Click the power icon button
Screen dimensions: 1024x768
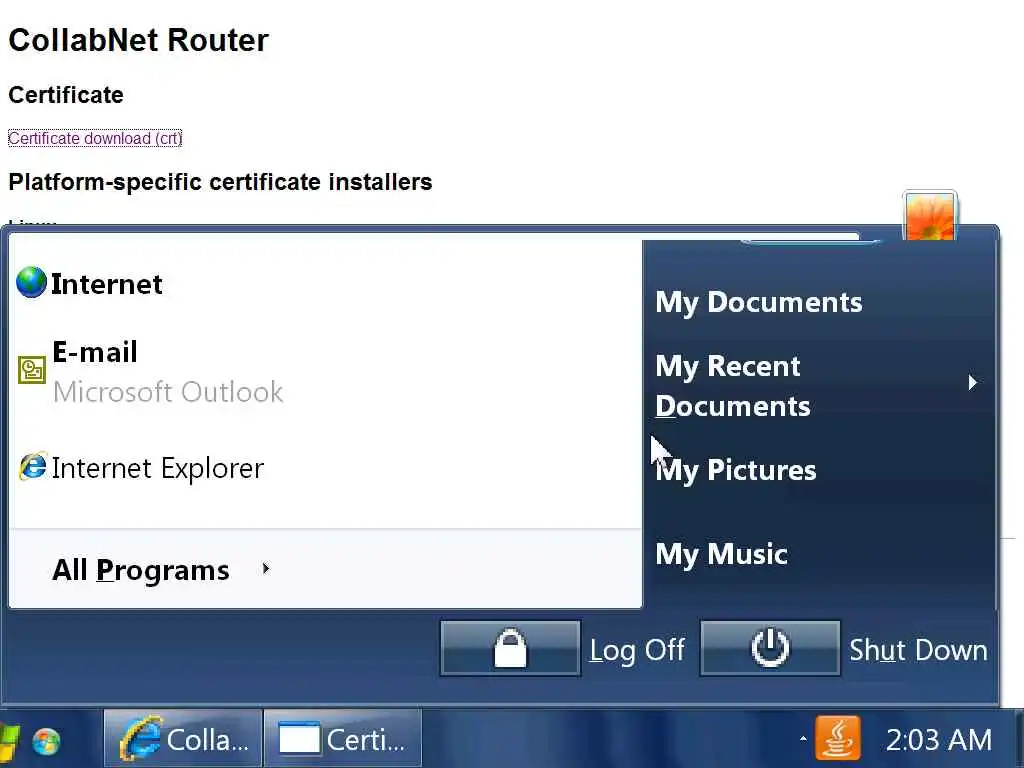pyautogui.click(x=770, y=648)
